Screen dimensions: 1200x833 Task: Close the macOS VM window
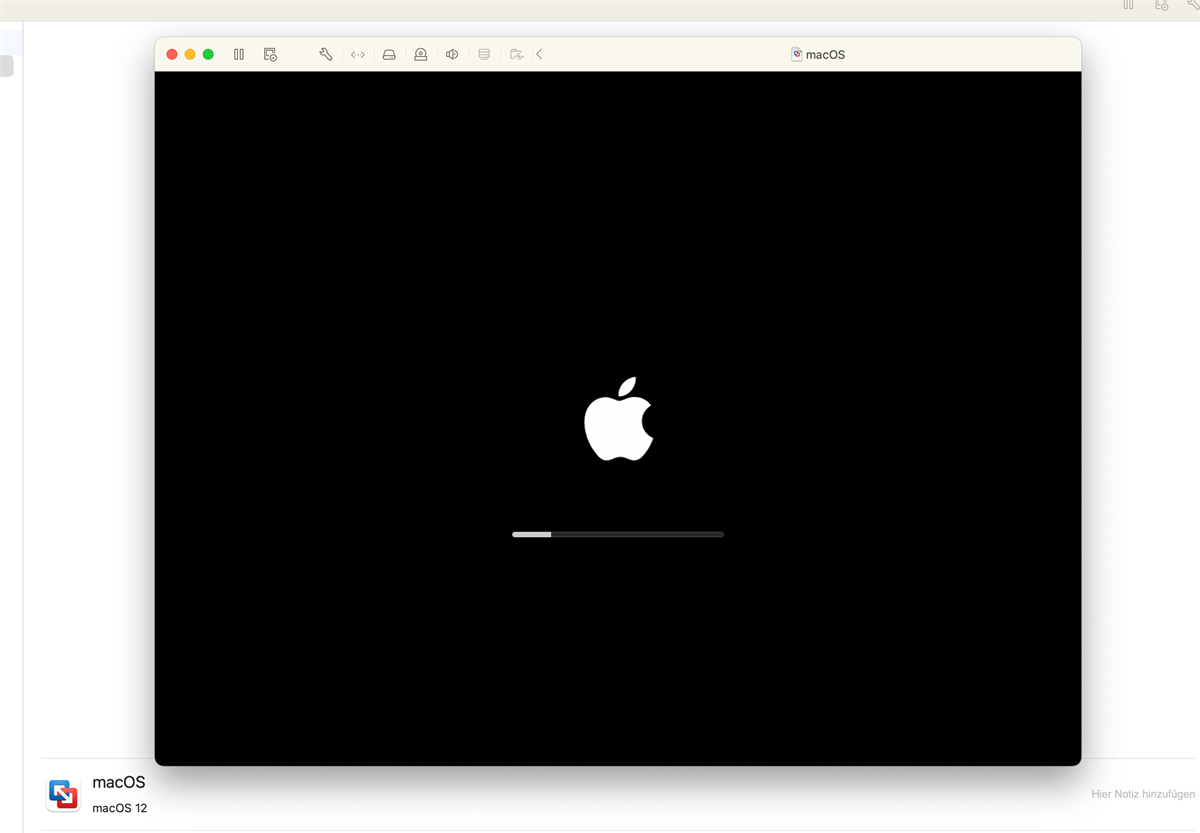pyautogui.click(x=172, y=54)
